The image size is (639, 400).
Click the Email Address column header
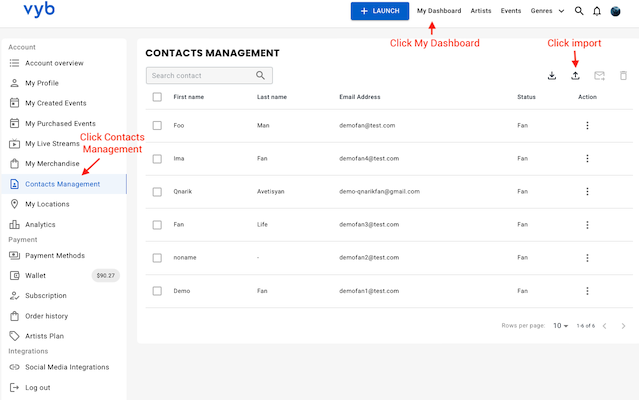(359, 97)
